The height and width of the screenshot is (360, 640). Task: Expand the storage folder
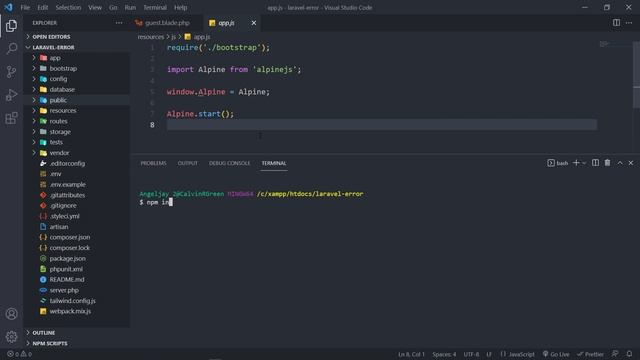click(77, 132)
